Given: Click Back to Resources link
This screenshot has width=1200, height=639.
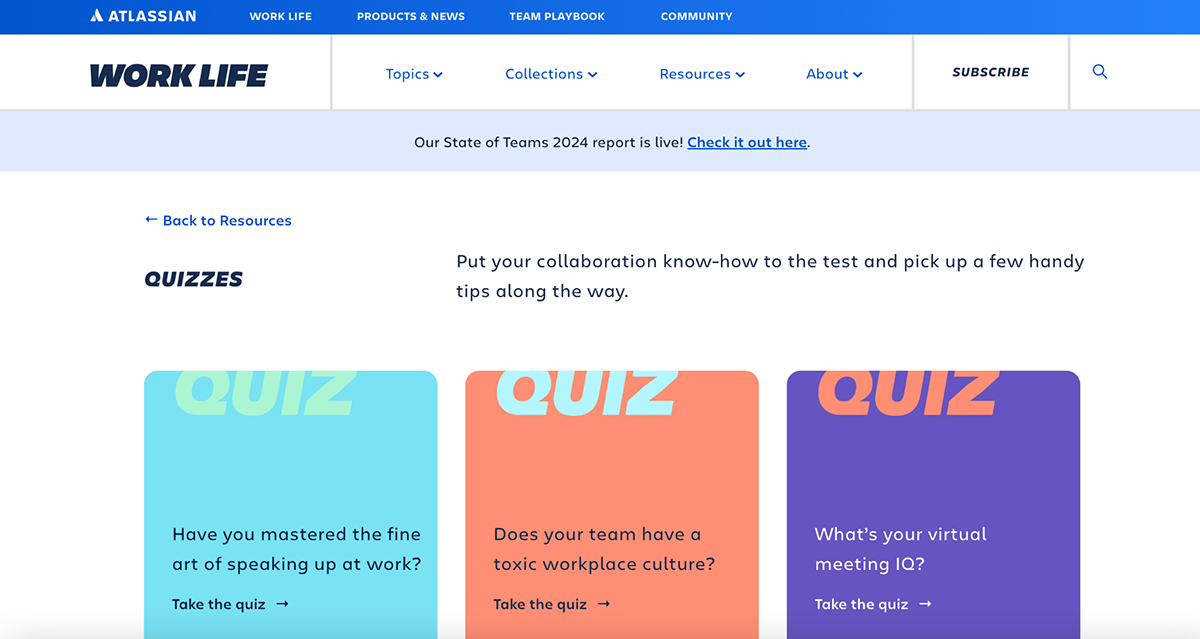Looking at the screenshot, I should coord(226,220).
